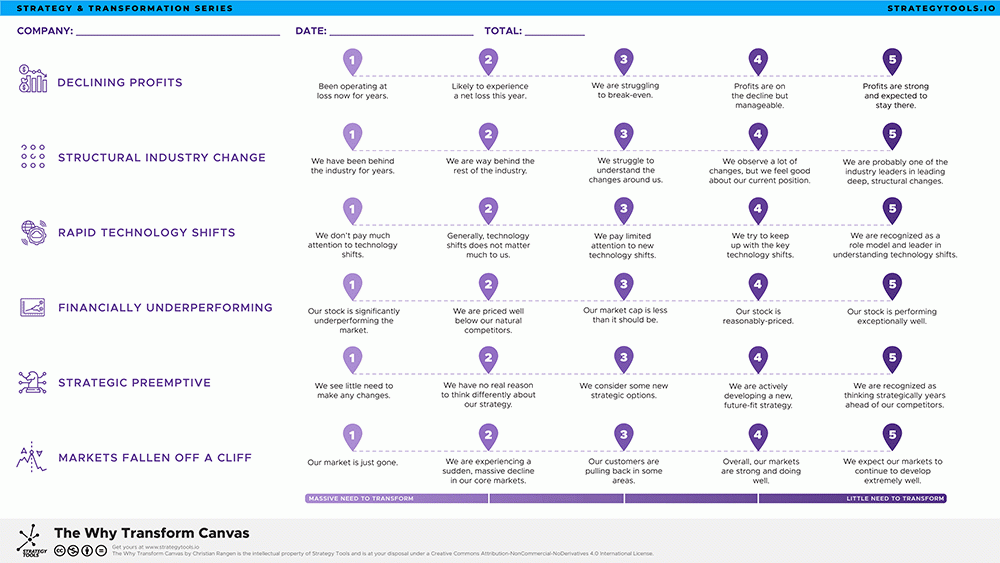Click the Strategy Tools logo in footer
Viewport: 1000px width, 563px height.
point(31,541)
